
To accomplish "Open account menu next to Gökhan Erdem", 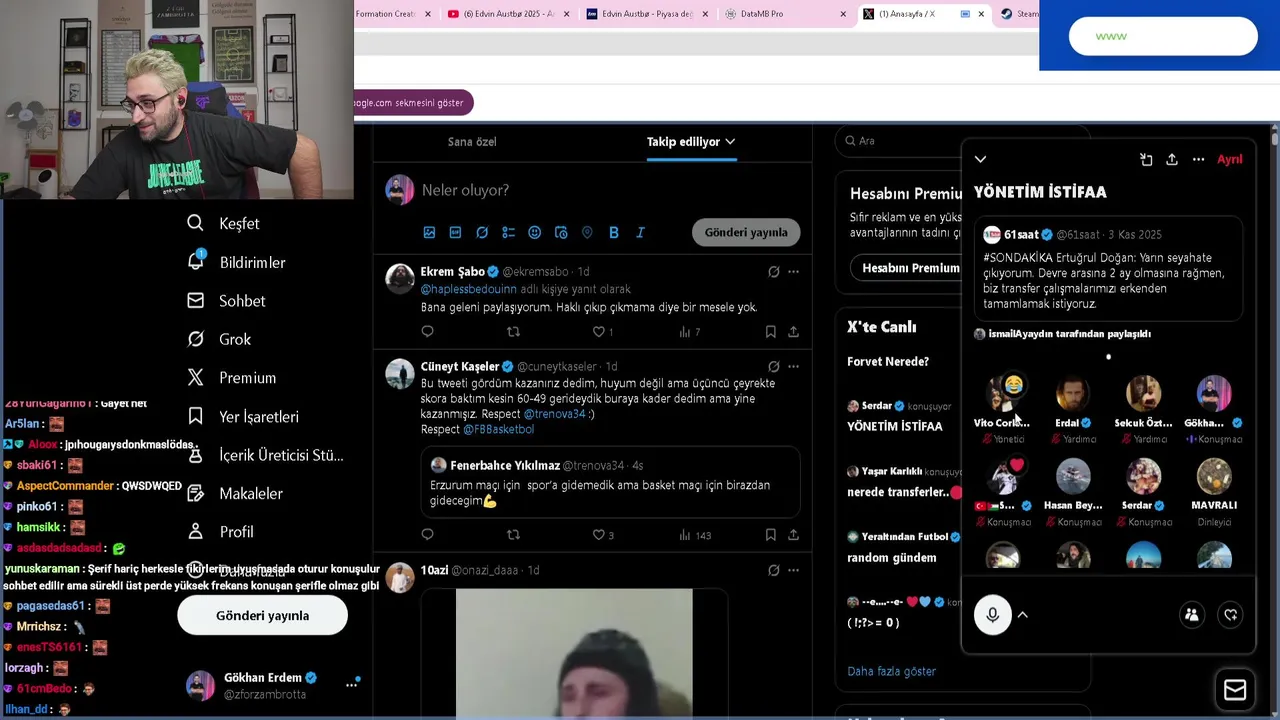I will [x=351, y=685].
